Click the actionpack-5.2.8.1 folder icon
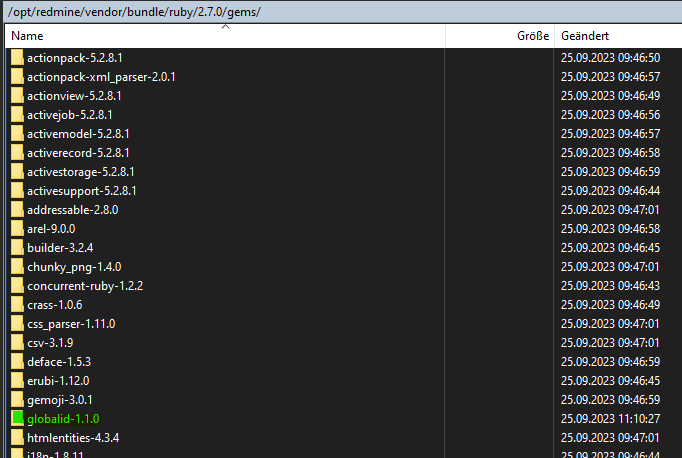The image size is (682, 458). point(17,58)
